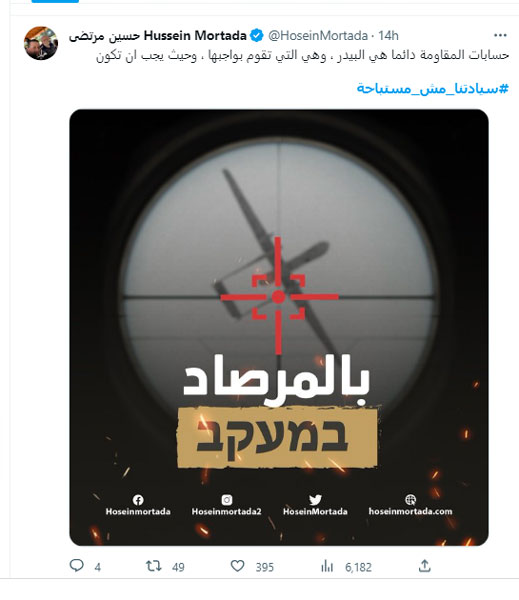The width and height of the screenshot is (519, 600).
Task: Click the Twitter bird icon in image
Action: pos(315,500)
